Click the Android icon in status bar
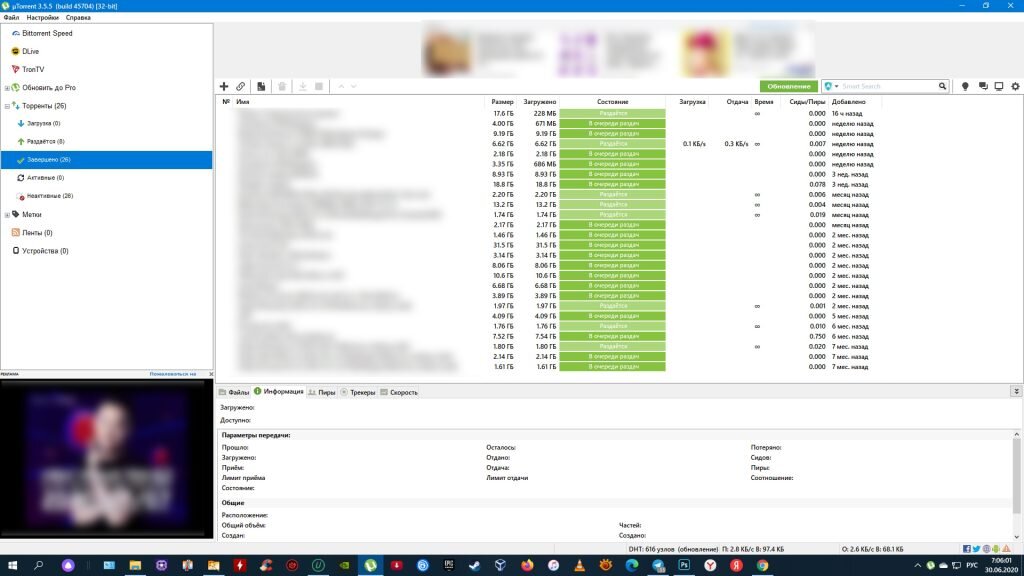The height and width of the screenshot is (576, 1024). 996,549
